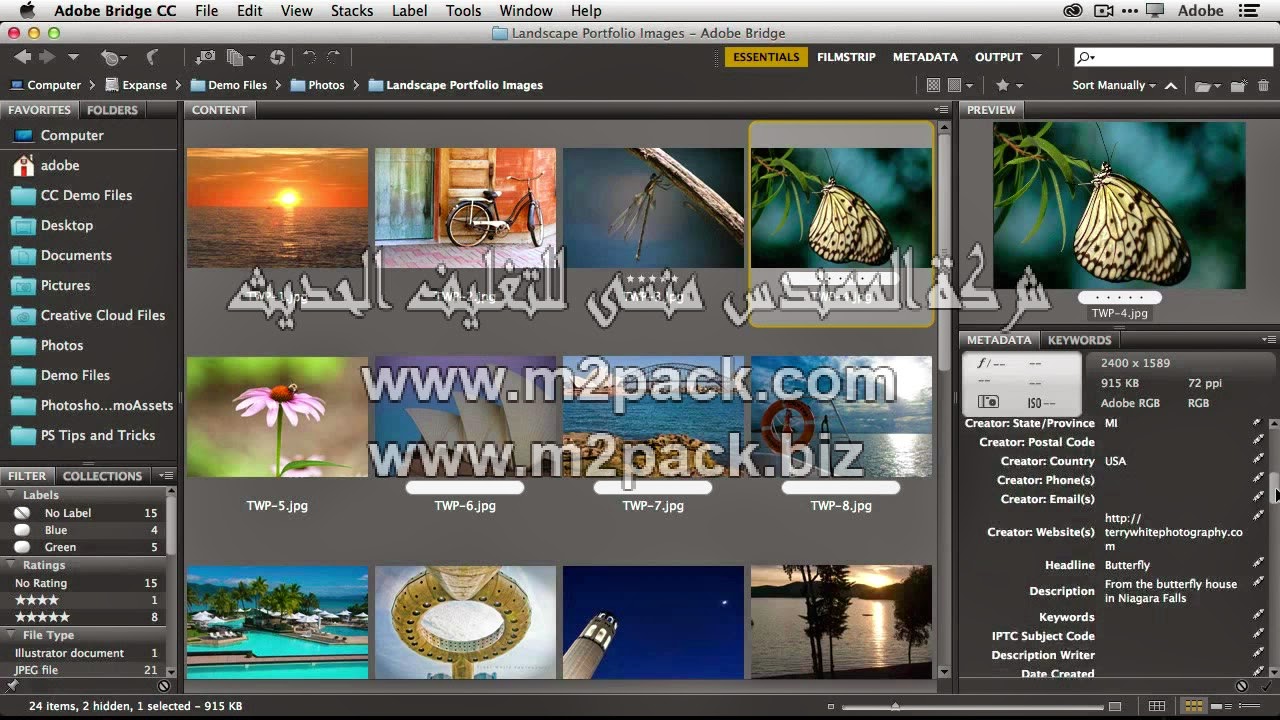The width and height of the screenshot is (1280, 720).
Task: Create a new folder
Action: (x=1238, y=86)
